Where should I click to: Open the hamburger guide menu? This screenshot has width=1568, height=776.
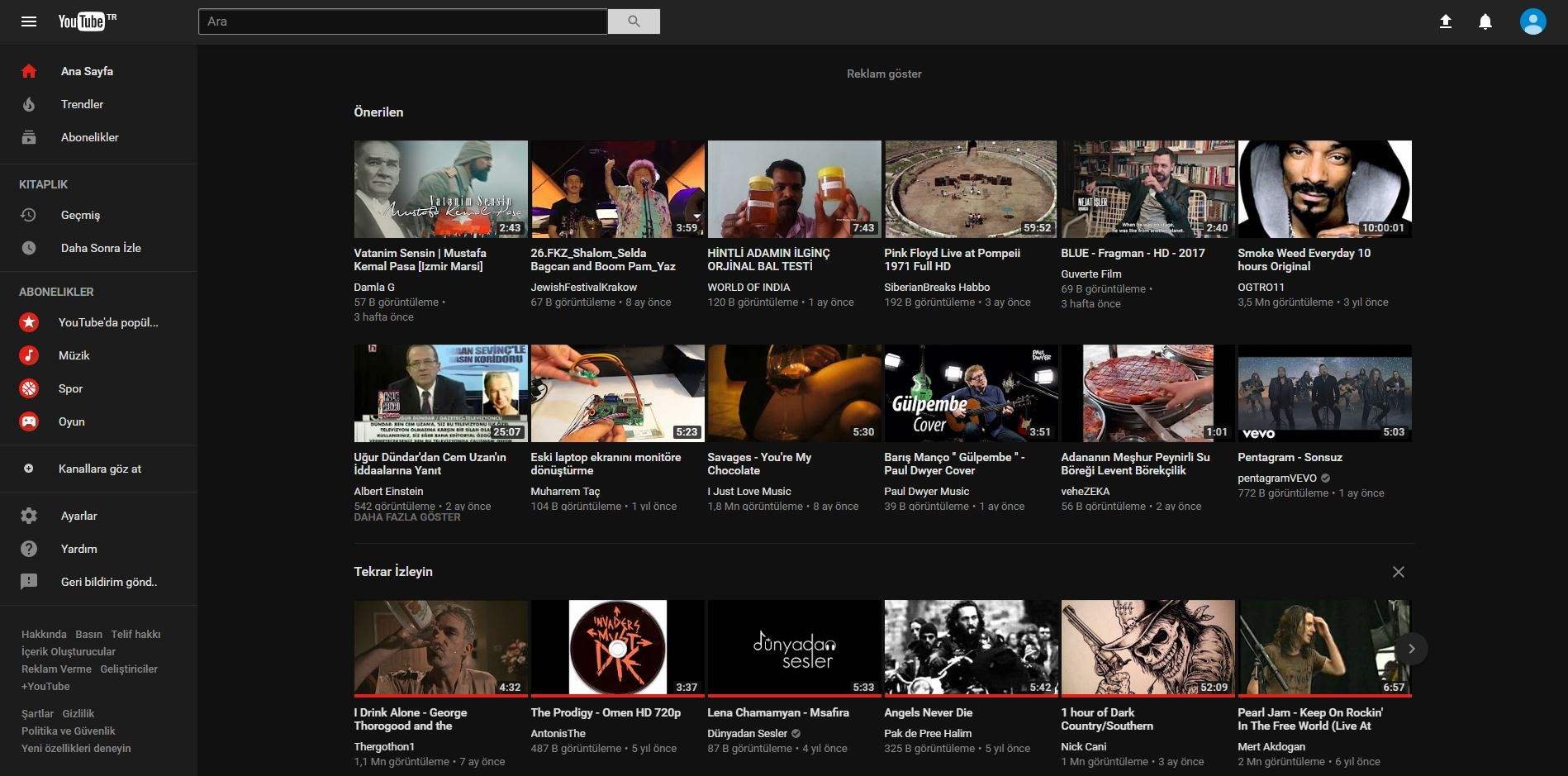[x=29, y=21]
